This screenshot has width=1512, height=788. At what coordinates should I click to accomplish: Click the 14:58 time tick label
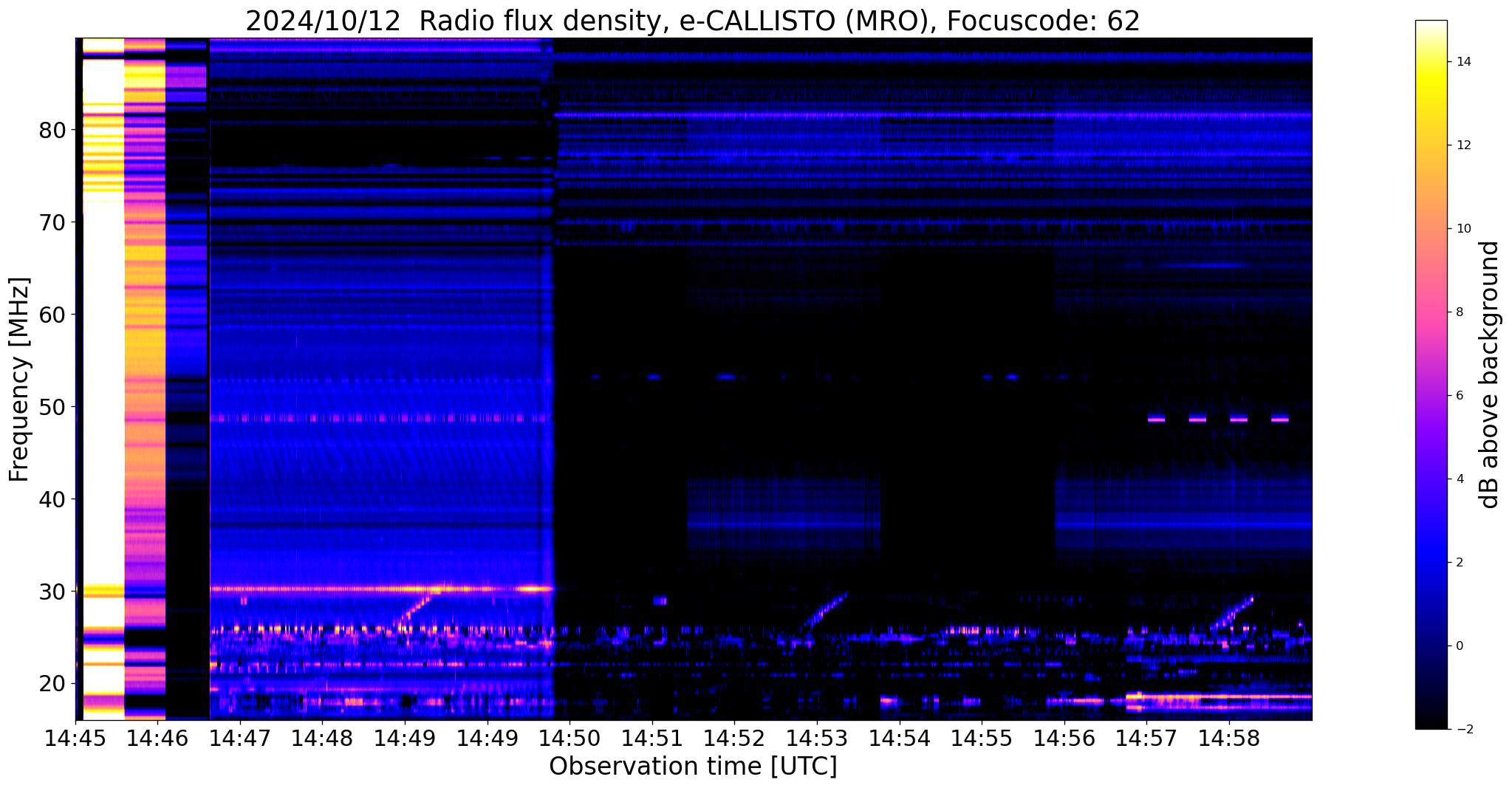pyautogui.click(x=1228, y=739)
